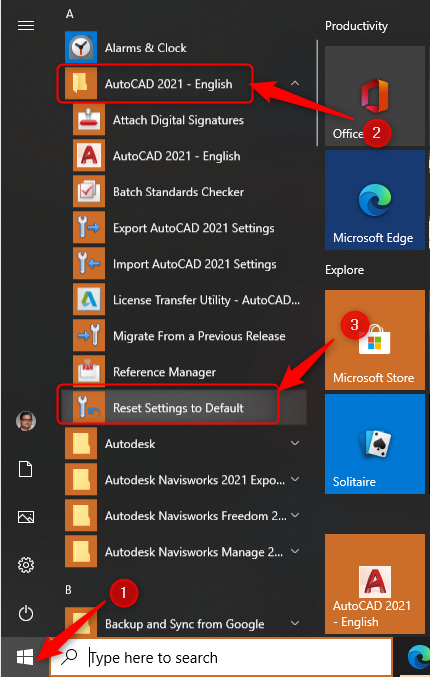Screen dimensions: 430x677
Task: Select Reset Settings to Default label
Action: [178, 408]
